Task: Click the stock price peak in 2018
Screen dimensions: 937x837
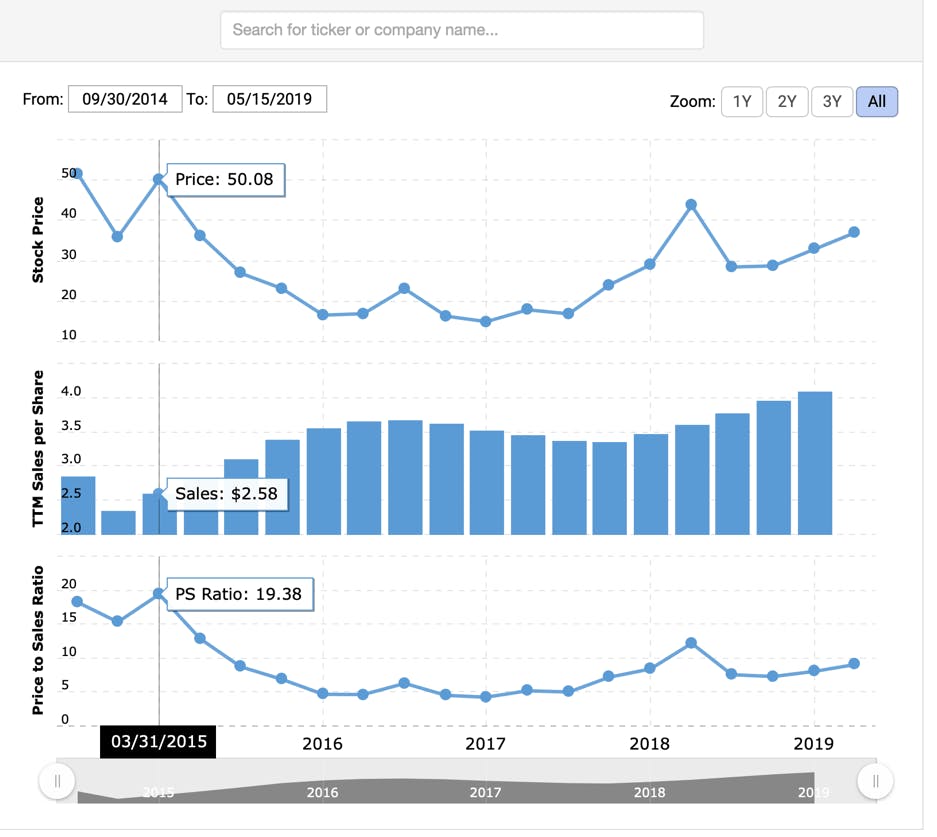Action: [691, 205]
